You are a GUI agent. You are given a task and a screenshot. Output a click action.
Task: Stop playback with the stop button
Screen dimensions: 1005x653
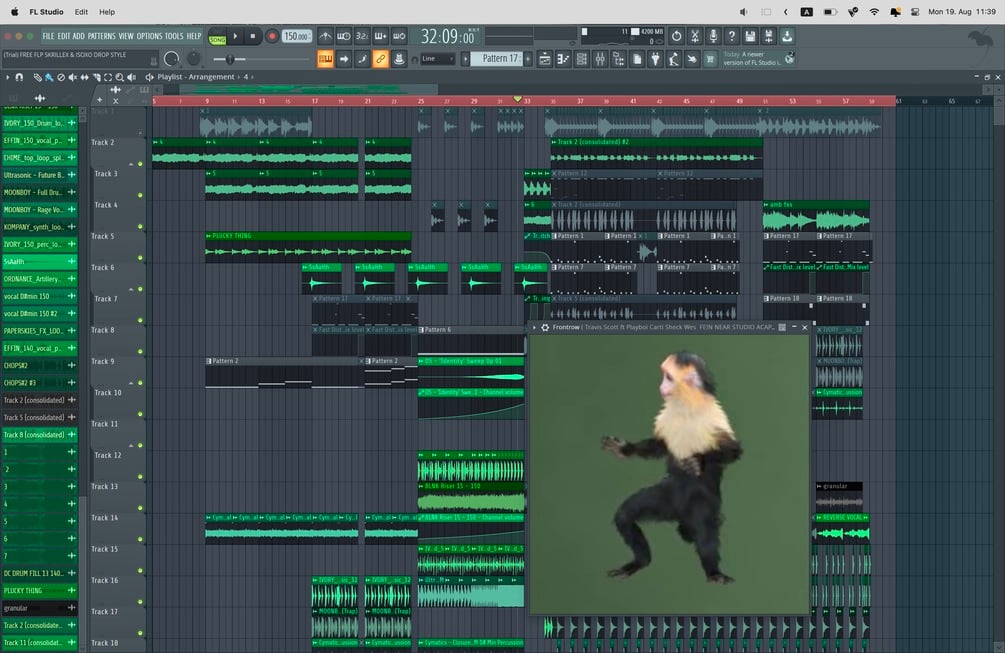[x=253, y=37]
